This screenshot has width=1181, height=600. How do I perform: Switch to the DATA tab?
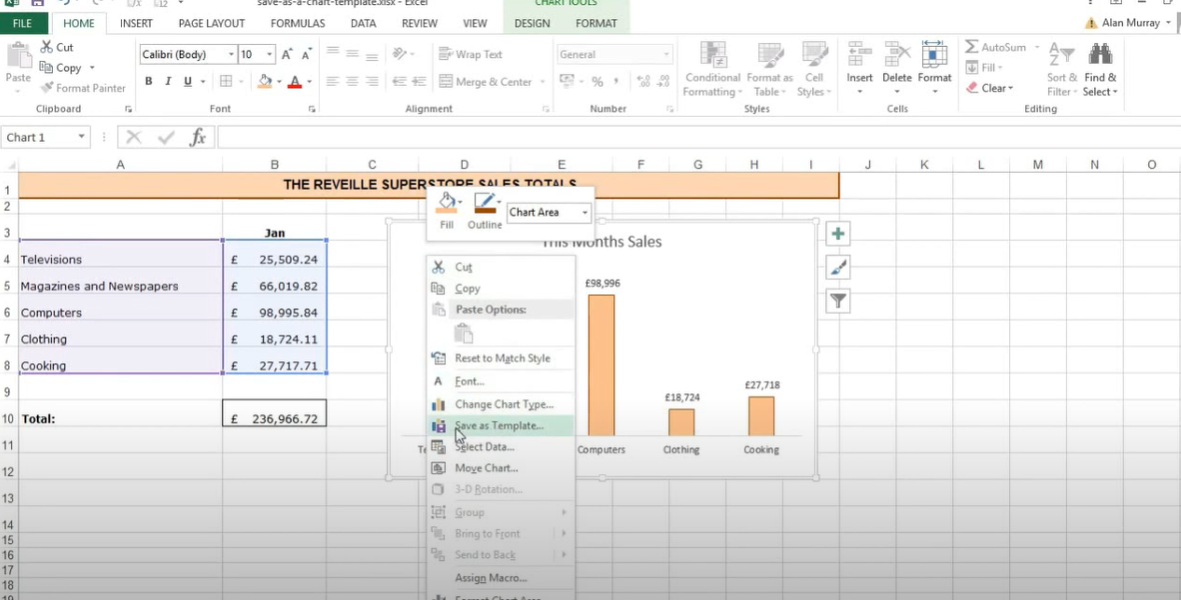tap(363, 23)
